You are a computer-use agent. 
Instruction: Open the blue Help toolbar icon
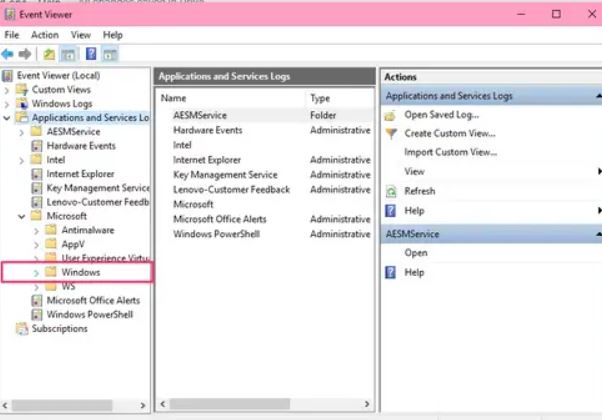click(x=91, y=54)
